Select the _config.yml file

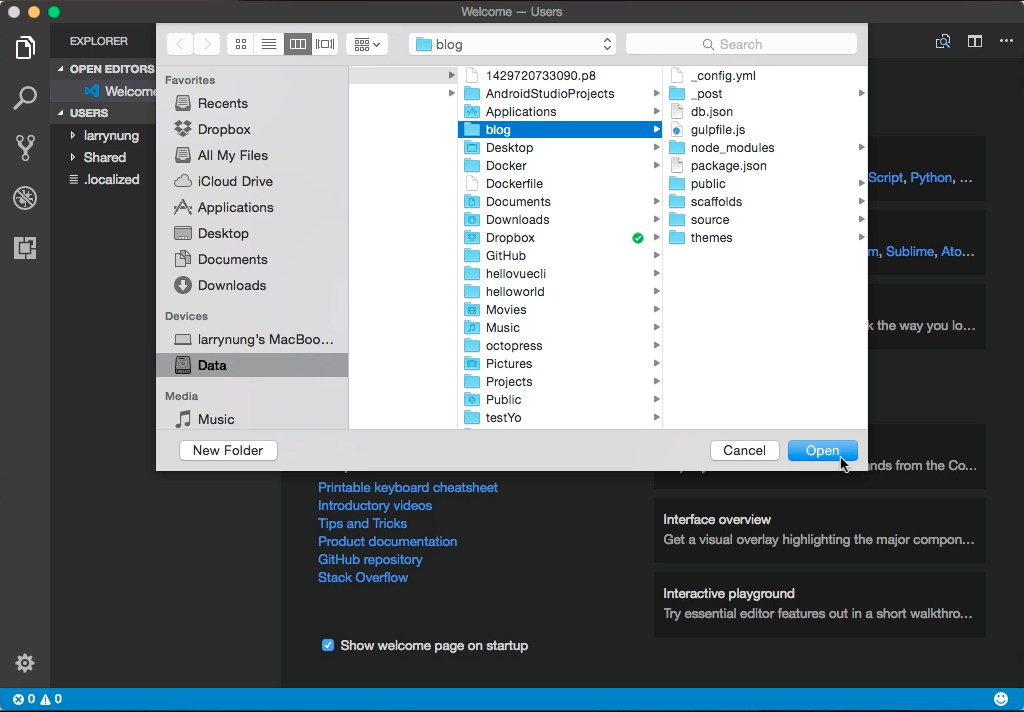pyautogui.click(x=765, y=76)
